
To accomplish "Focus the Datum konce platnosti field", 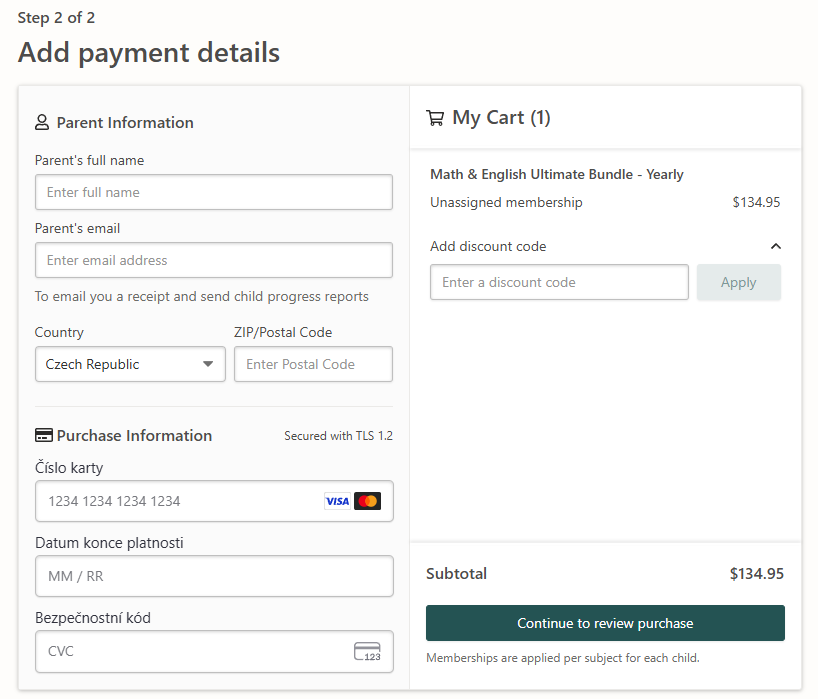I will [x=213, y=576].
